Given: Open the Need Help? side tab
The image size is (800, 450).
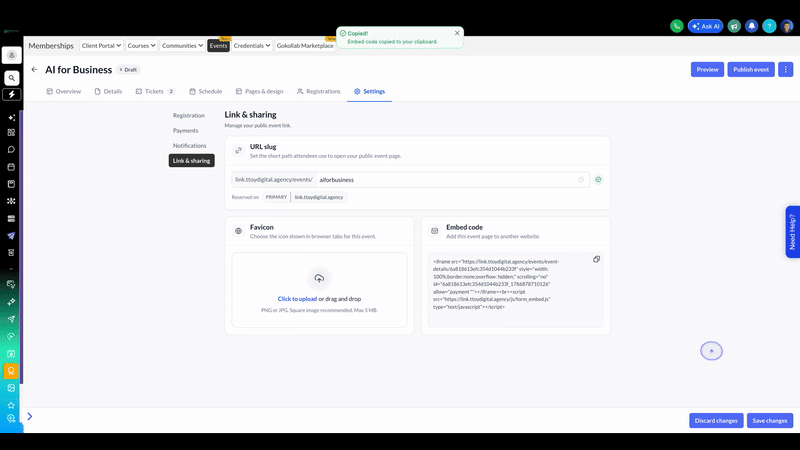Looking at the screenshot, I should 792,232.
